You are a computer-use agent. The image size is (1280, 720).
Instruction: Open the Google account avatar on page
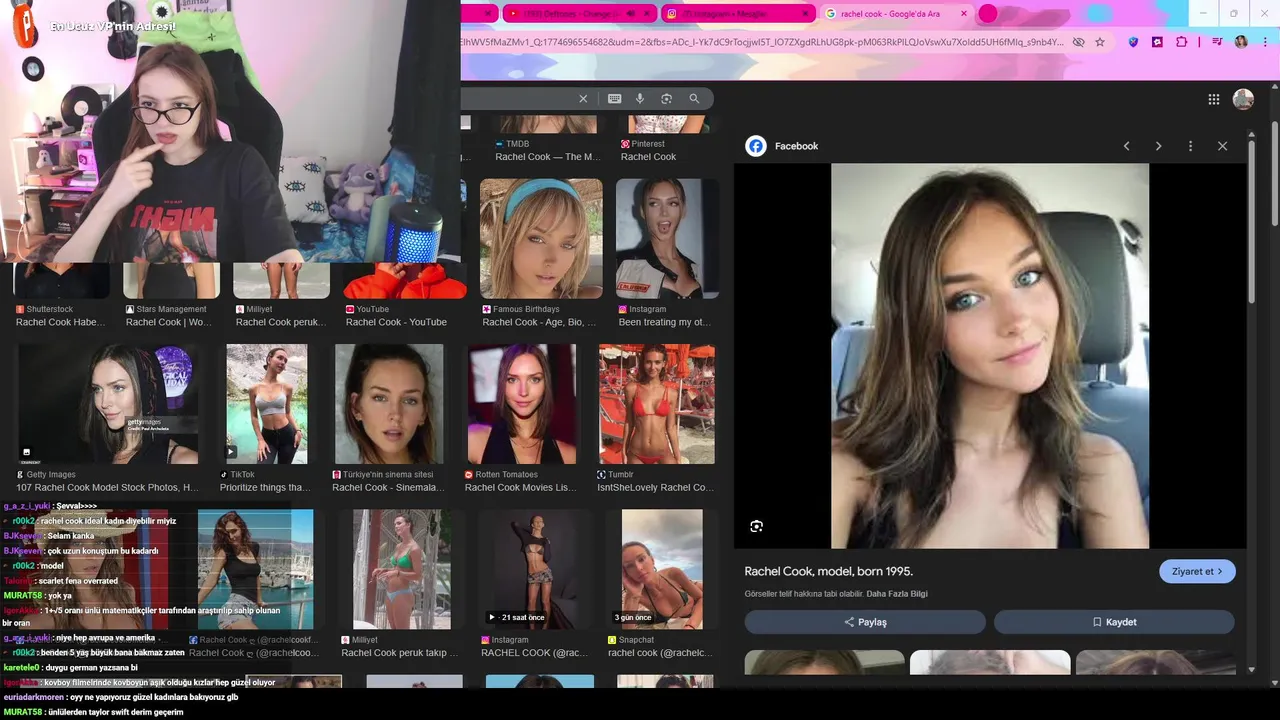click(x=1243, y=99)
